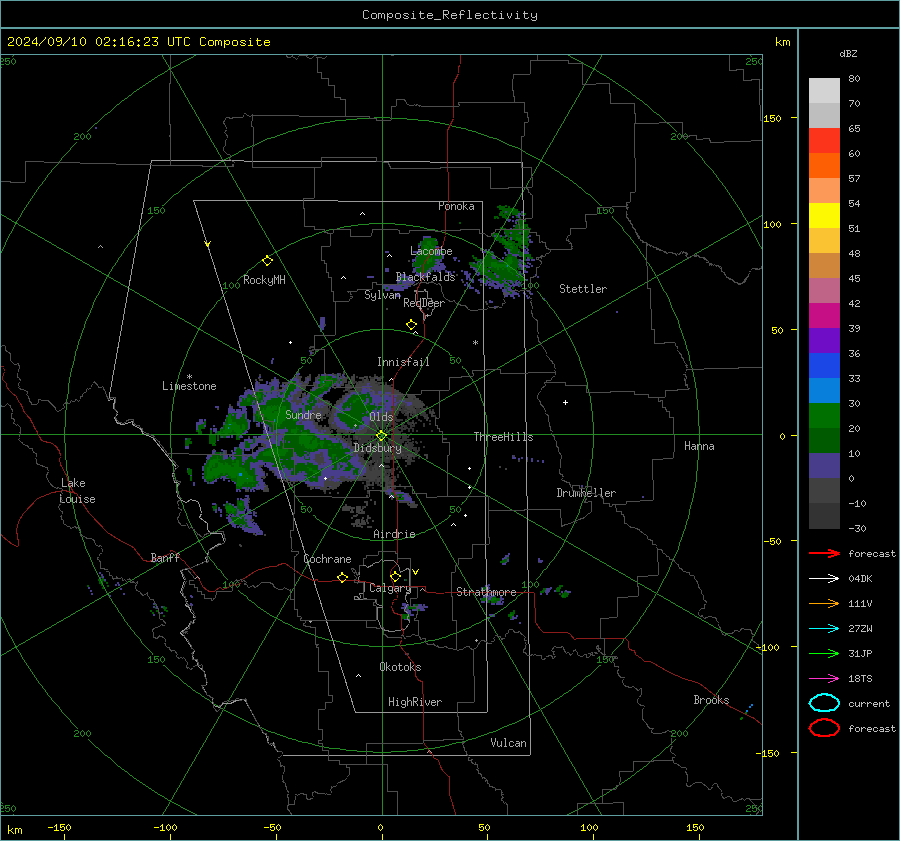Click the Composite_Reflectivity title text

coord(450,15)
